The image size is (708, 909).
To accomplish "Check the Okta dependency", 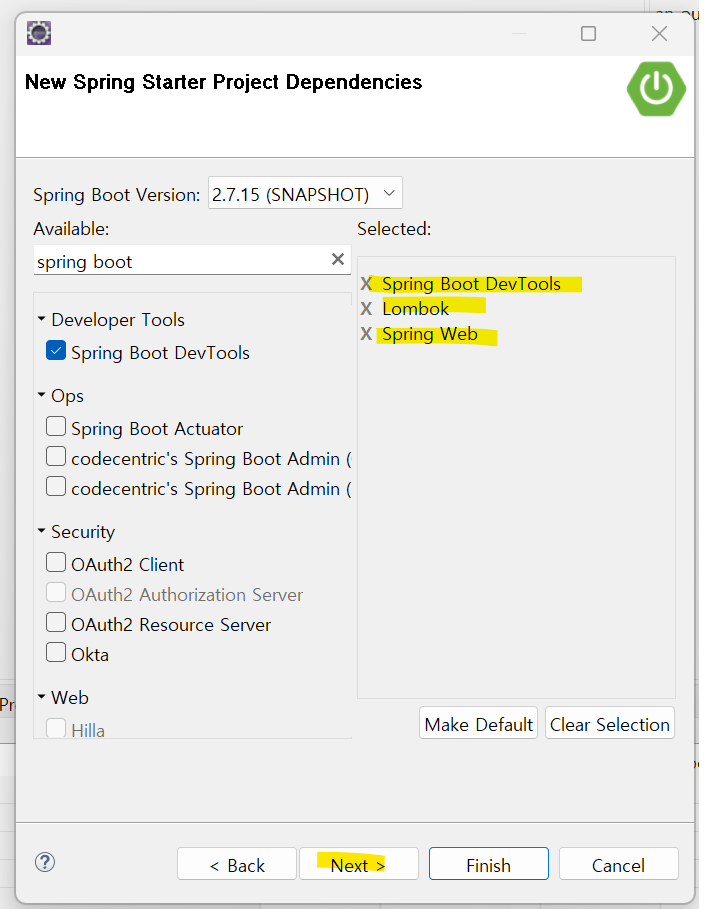I will pos(56,652).
